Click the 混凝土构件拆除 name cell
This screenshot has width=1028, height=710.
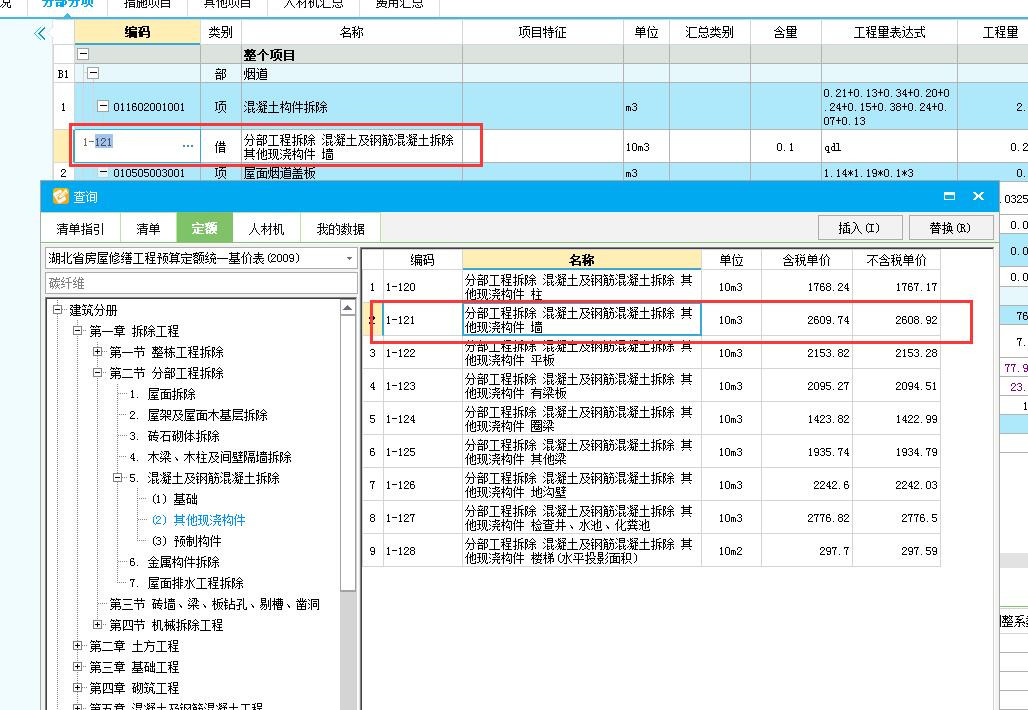coord(351,106)
